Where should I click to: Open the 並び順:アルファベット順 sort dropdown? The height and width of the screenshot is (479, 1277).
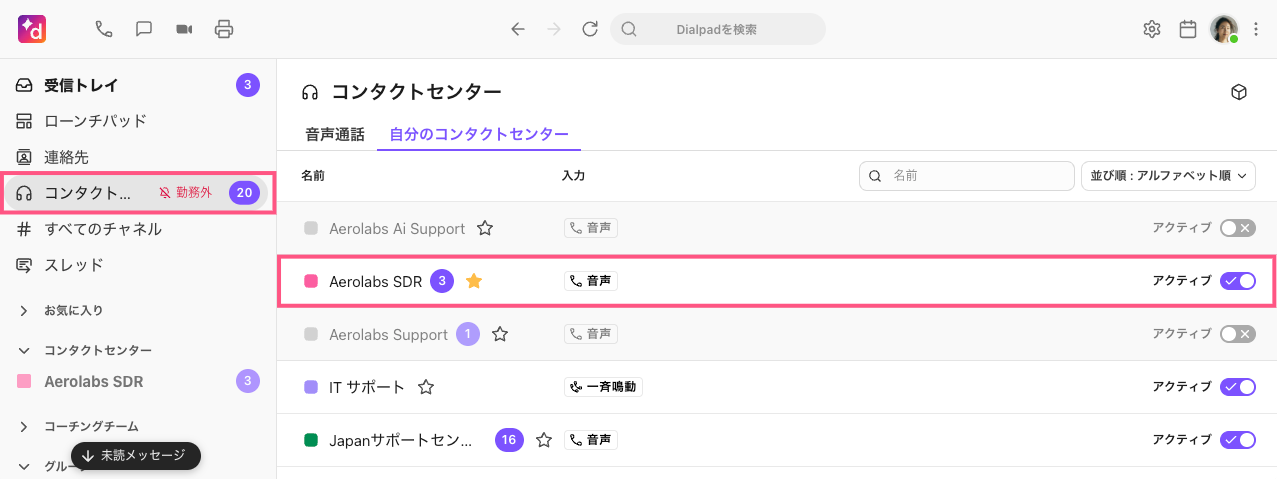click(x=1169, y=175)
